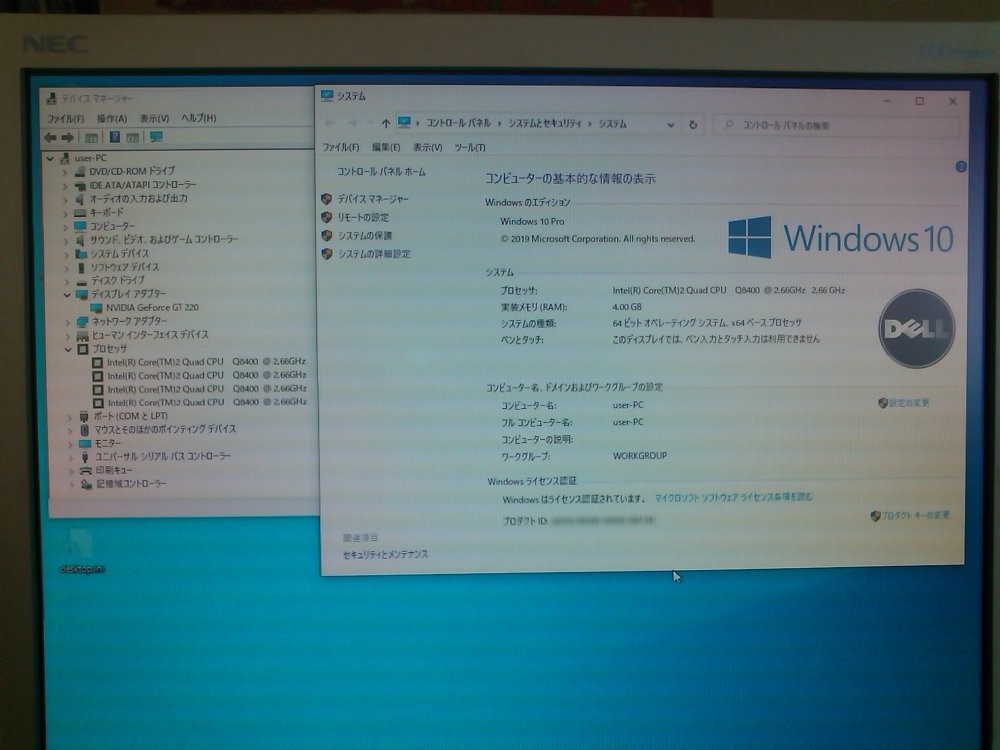Viewport: 1000px width, 750px height.
Task: Expand IDE ATA/ATAPI コントローラー
Action: [65, 186]
